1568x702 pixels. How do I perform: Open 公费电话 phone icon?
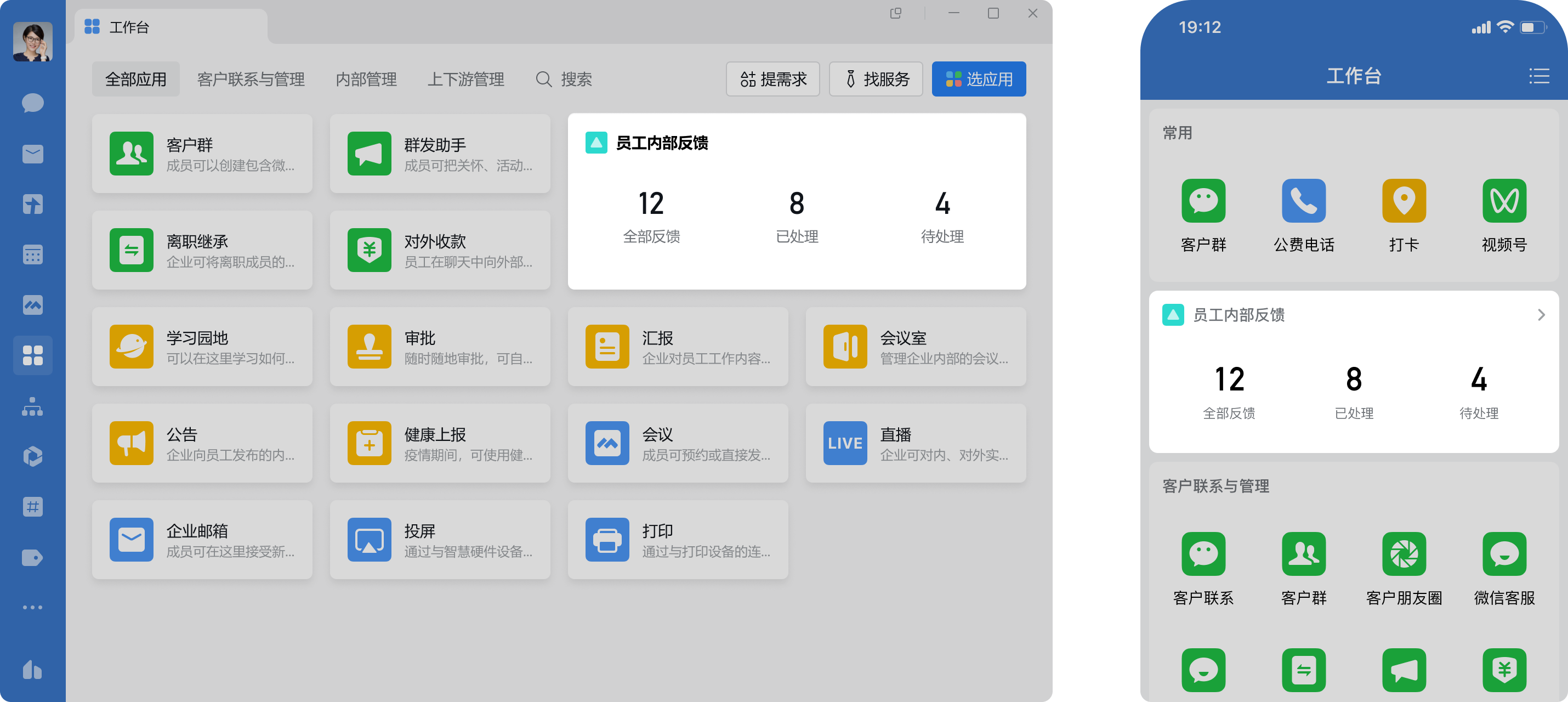(1303, 201)
